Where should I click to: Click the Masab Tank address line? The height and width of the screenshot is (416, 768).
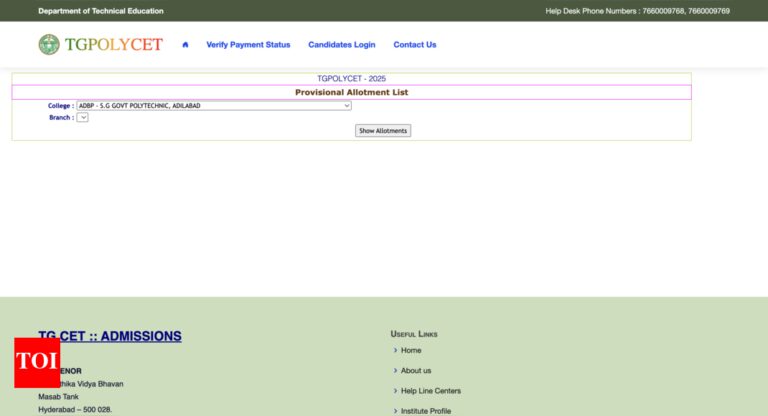click(x=58, y=396)
